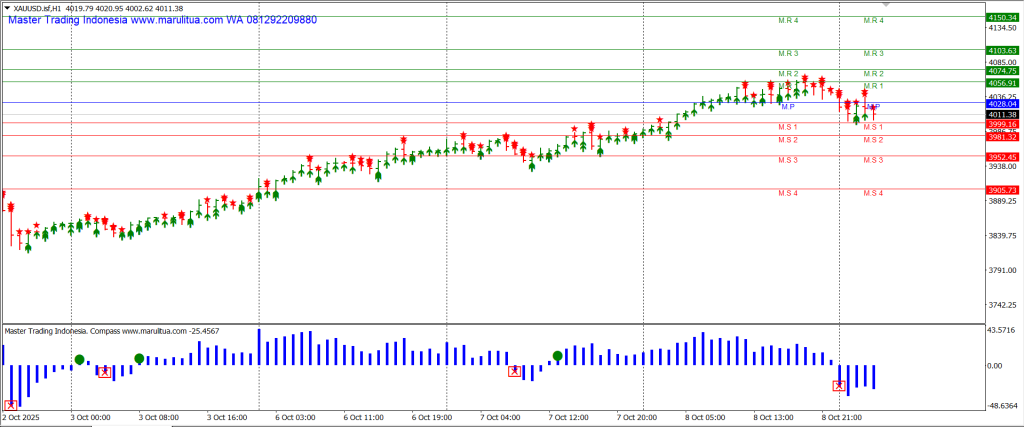Click the green 4150.34 price label
The image size is (1024, 427).
coord(1001,18)
